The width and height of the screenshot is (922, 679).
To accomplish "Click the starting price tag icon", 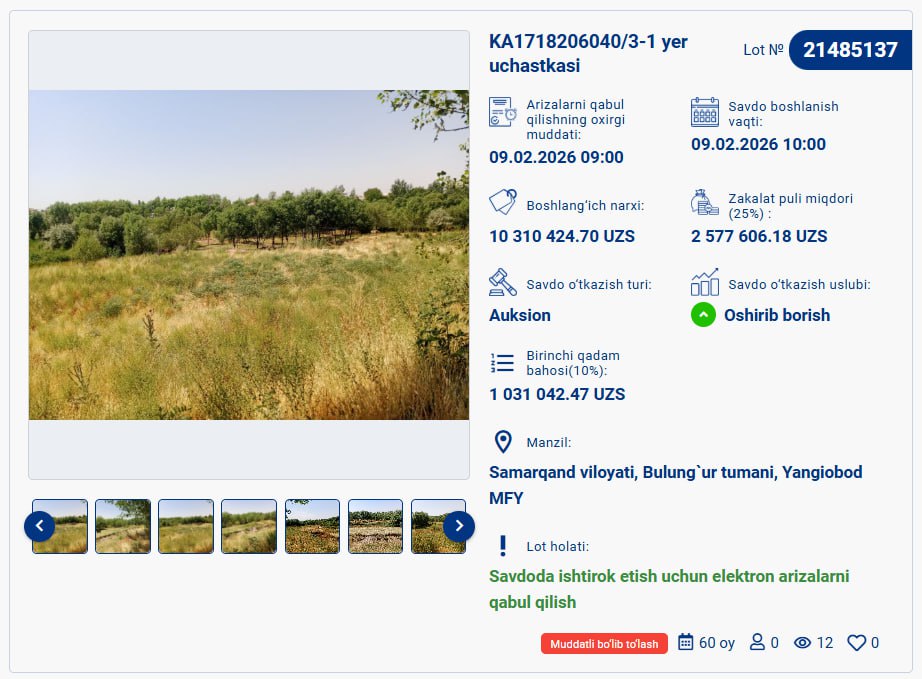I will click(x=503, y=202).
